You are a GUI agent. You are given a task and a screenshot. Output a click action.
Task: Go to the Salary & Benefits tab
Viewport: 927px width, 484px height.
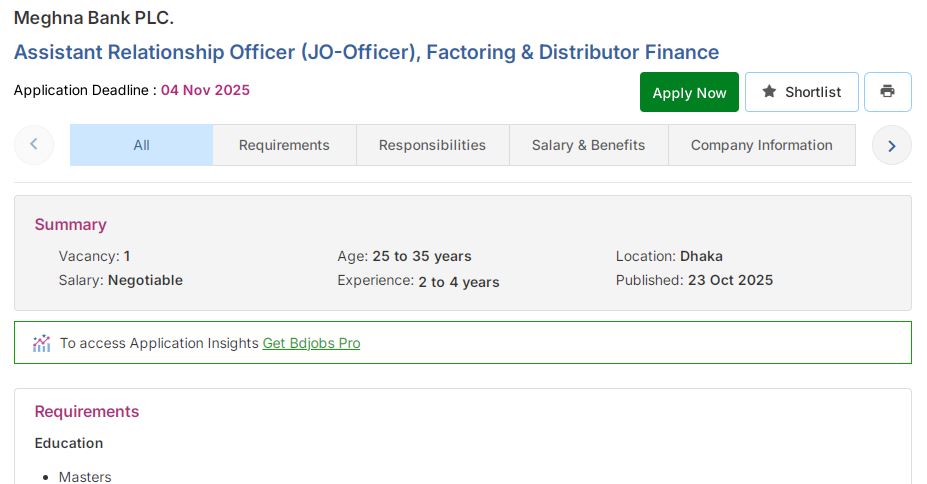click(x=588, y=145)
